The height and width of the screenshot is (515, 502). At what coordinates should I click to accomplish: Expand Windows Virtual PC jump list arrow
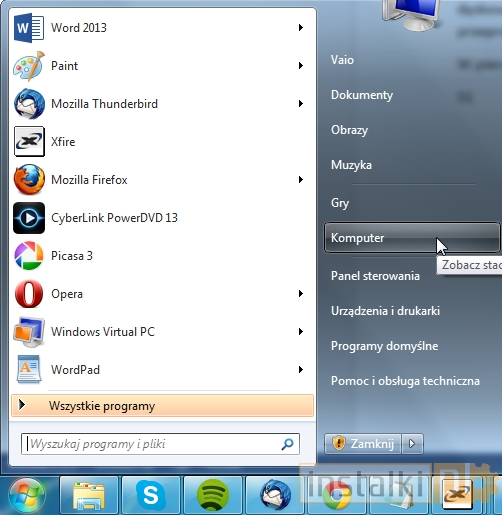(x=301, y=332)
